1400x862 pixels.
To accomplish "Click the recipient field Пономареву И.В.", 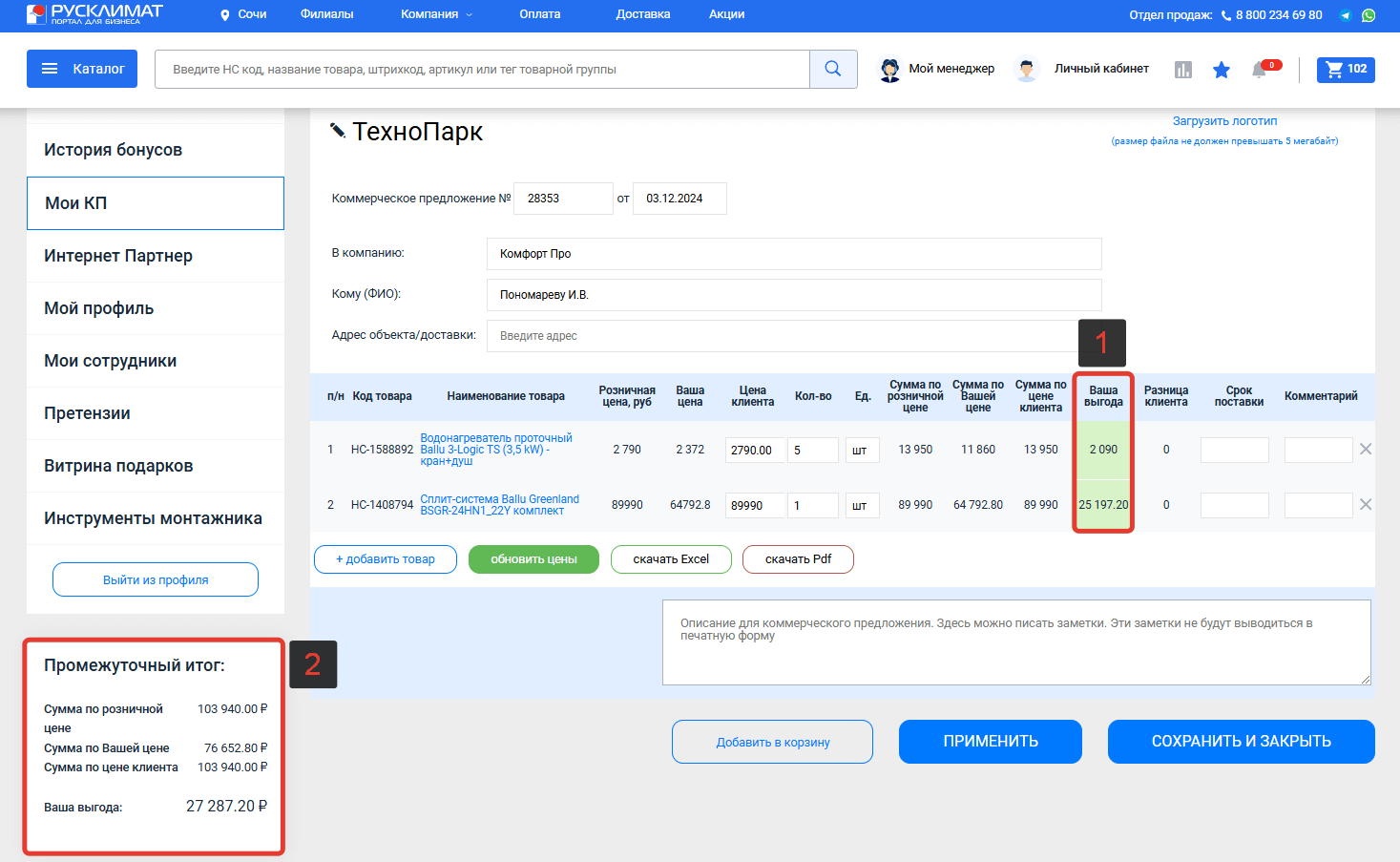I will tap(794, 295).
